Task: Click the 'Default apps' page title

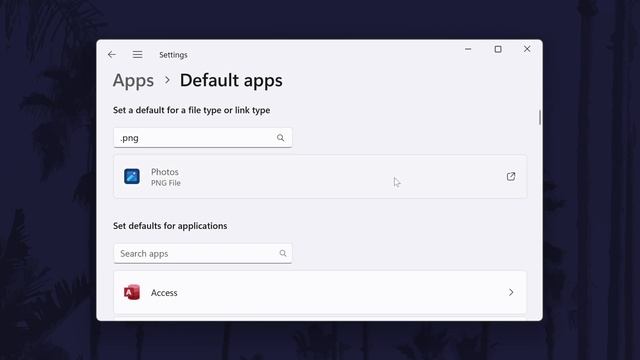Action: point(231,81)
